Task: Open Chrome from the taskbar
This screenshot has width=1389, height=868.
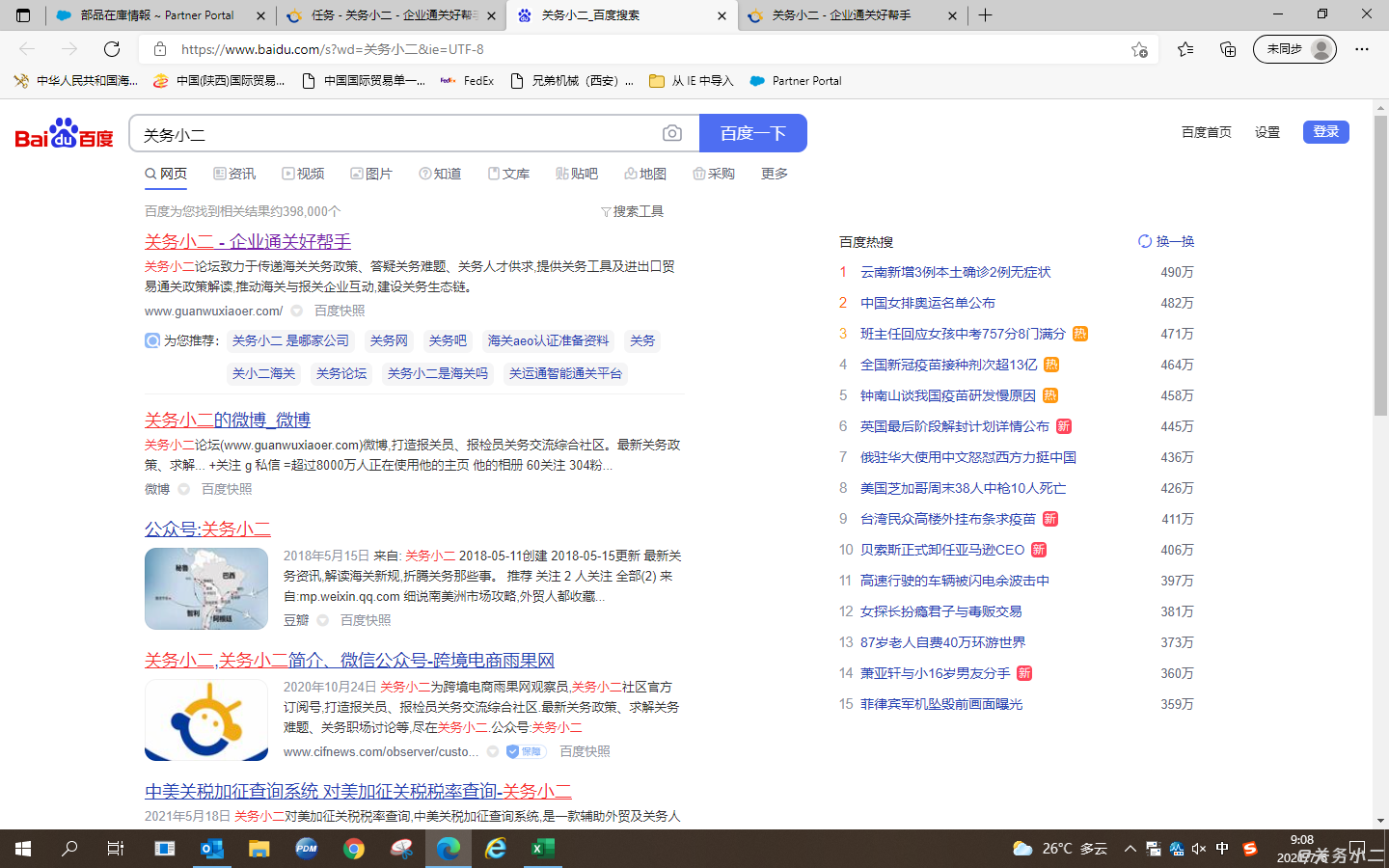Action: (354, 849)
